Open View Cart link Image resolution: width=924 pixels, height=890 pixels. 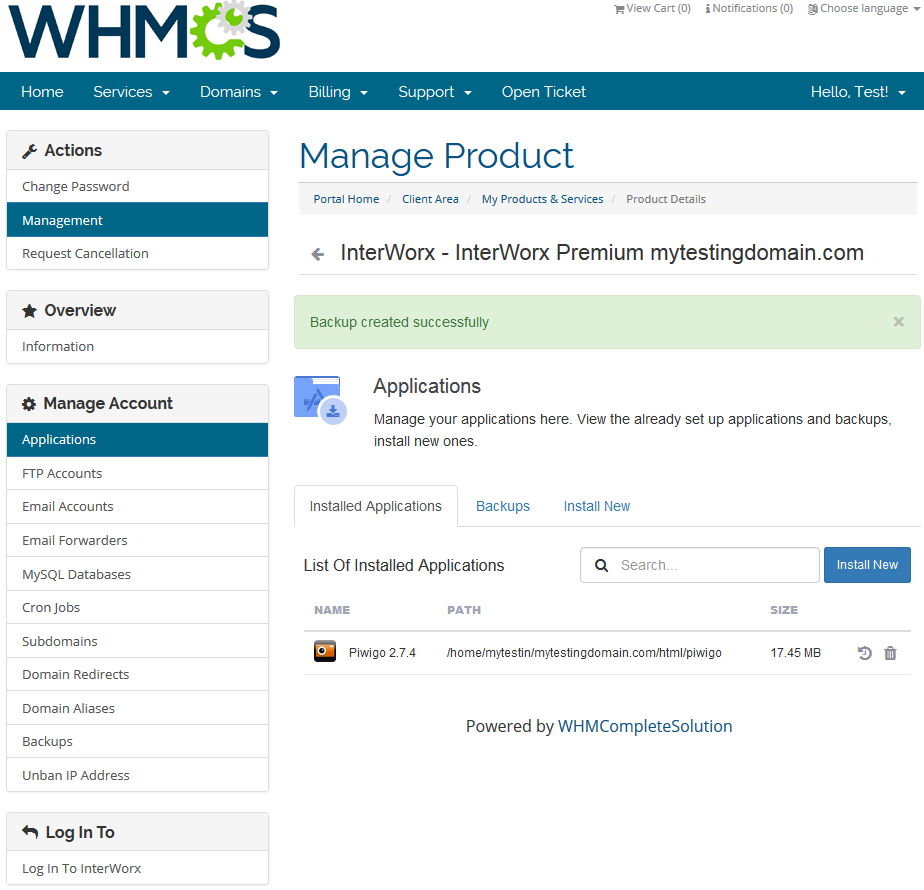click(x=652, y=8)
